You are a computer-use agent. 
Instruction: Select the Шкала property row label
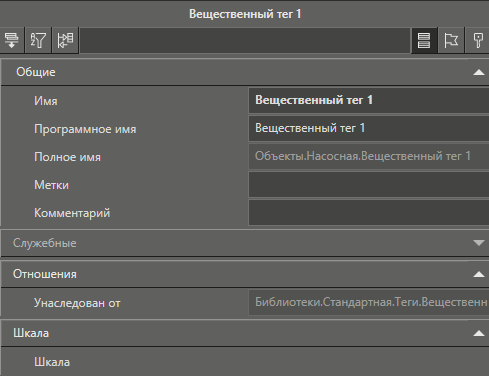click(x=52, y=362)
